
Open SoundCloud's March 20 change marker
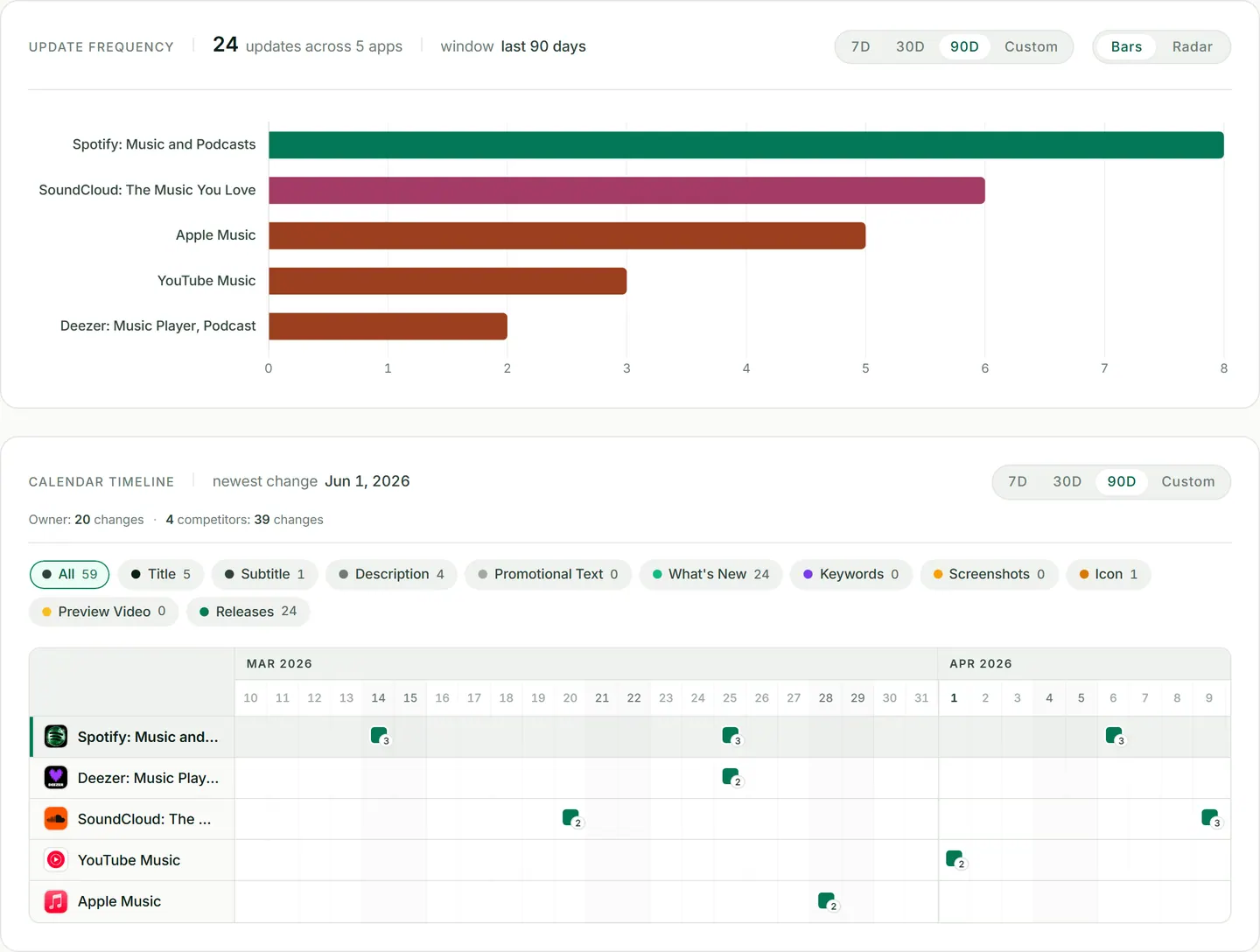coord(571,818)
